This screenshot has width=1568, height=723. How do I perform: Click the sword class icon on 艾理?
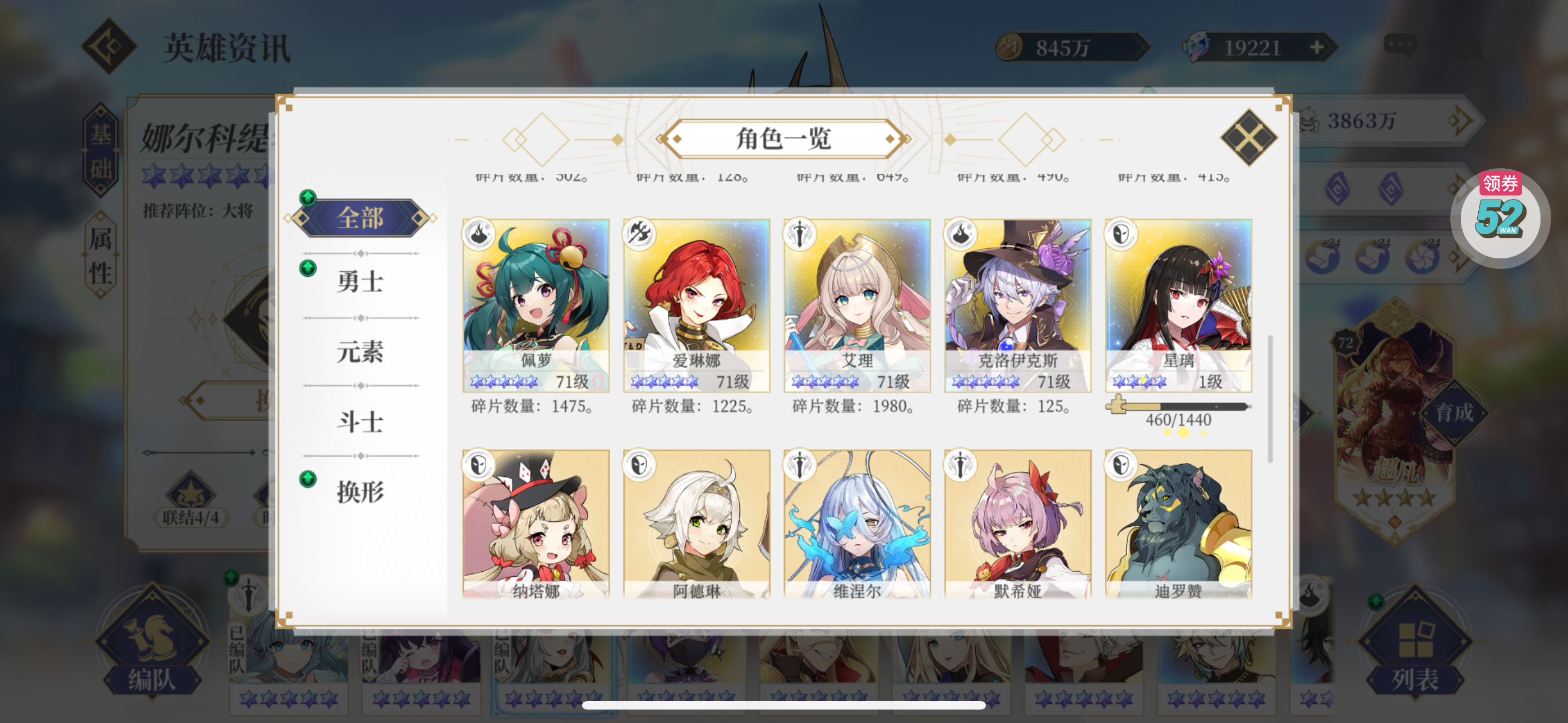pyautogui.click(x=800, y=234)
